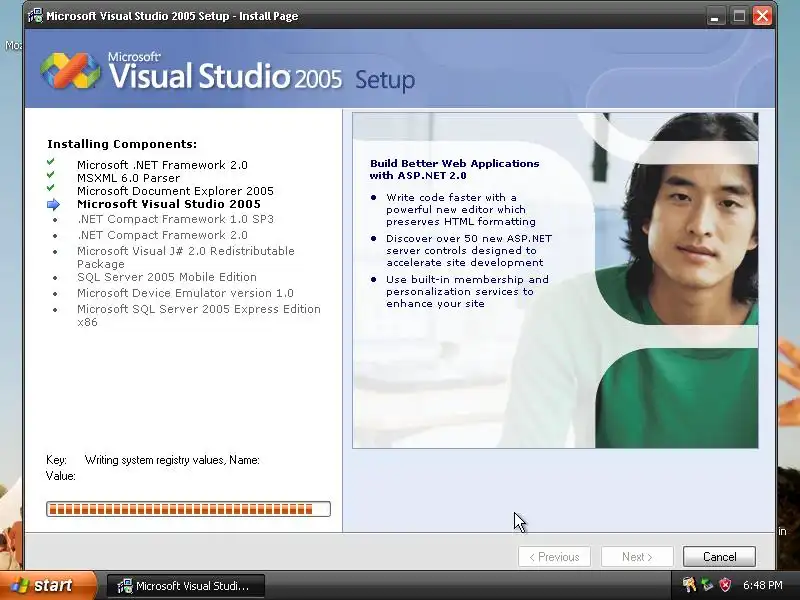Viewport: 800px width, 600px height.
Task: Click the green checkmark beside .NET Framework 2.0
Action: (51, 162)
